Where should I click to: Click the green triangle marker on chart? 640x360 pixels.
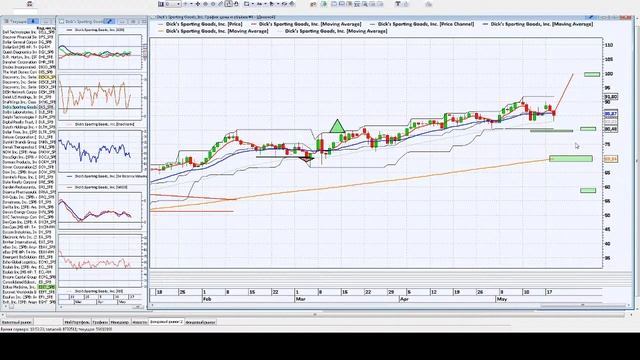337,126
